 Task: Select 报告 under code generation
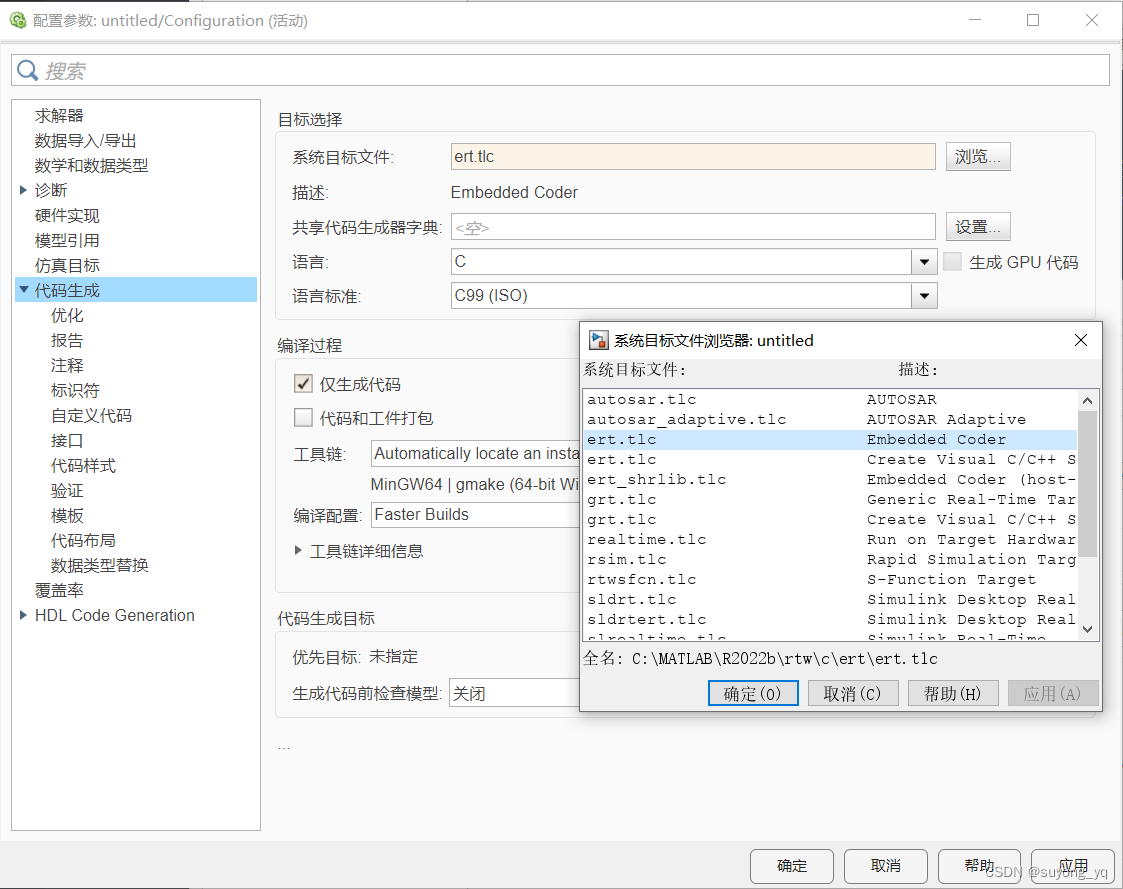tap(67, 340)
